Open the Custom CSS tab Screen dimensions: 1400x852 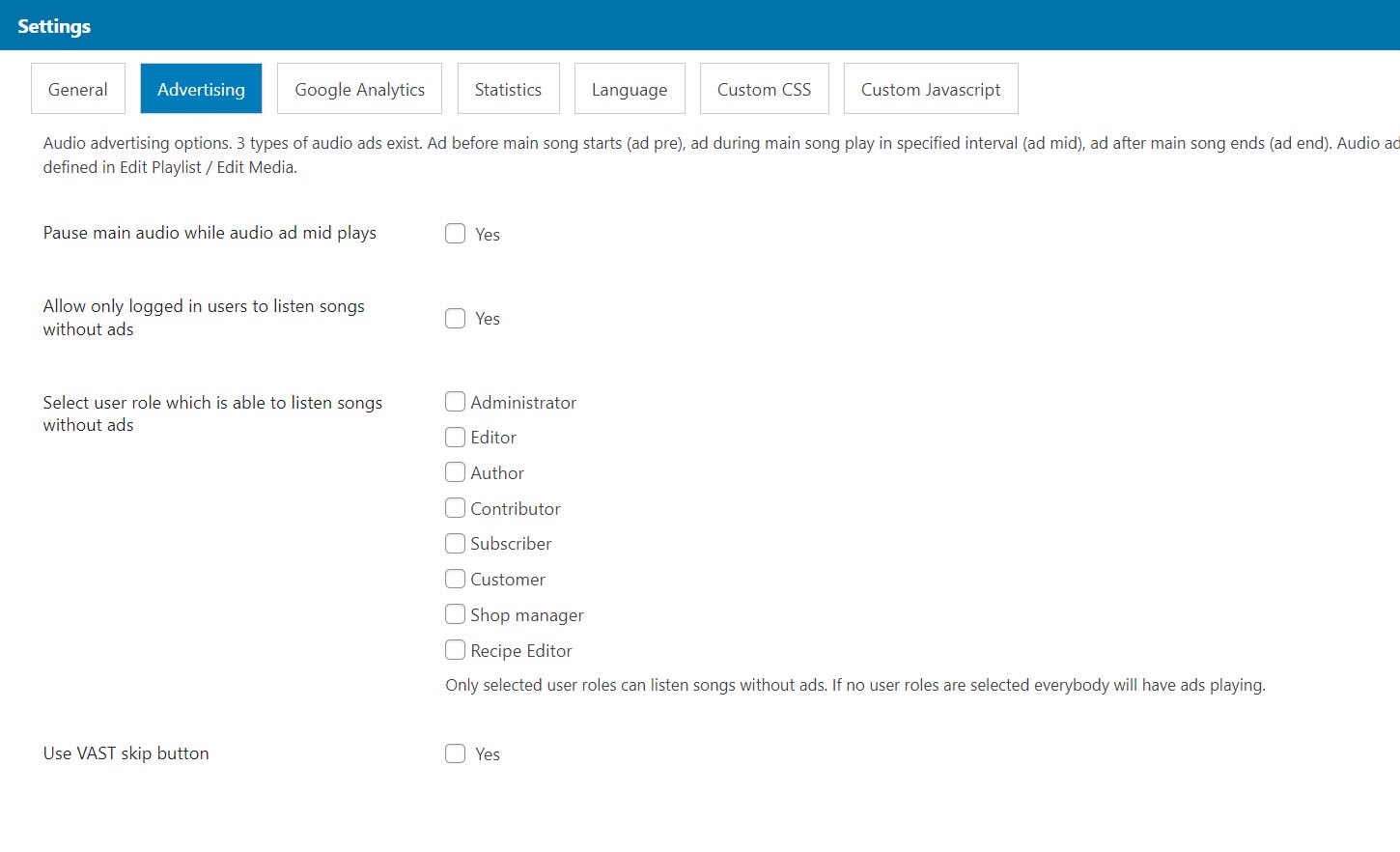pyautogui.click(x=764, y=89)
